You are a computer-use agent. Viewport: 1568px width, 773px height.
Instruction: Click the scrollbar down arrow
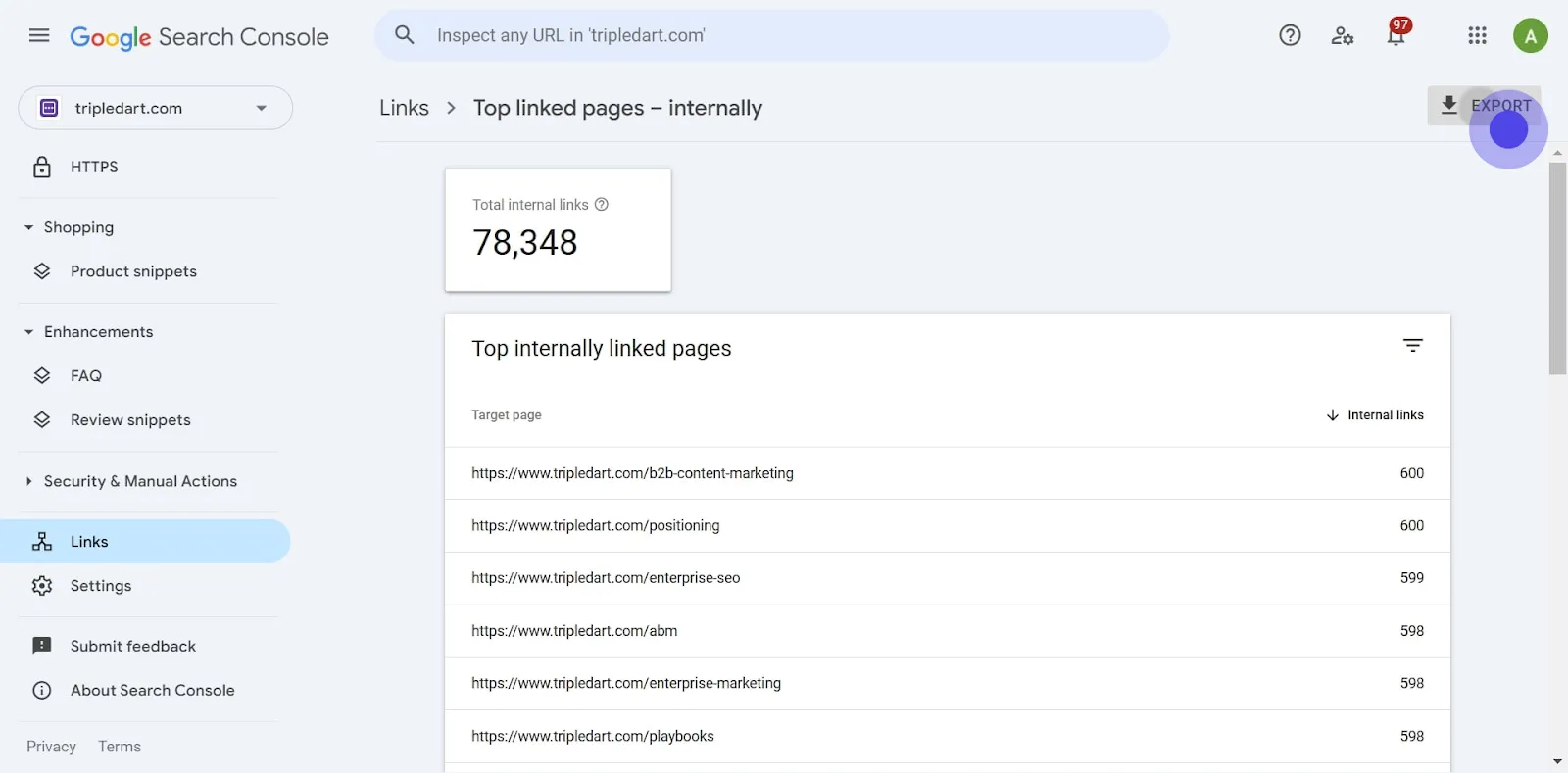click(x=1557, y=761)
